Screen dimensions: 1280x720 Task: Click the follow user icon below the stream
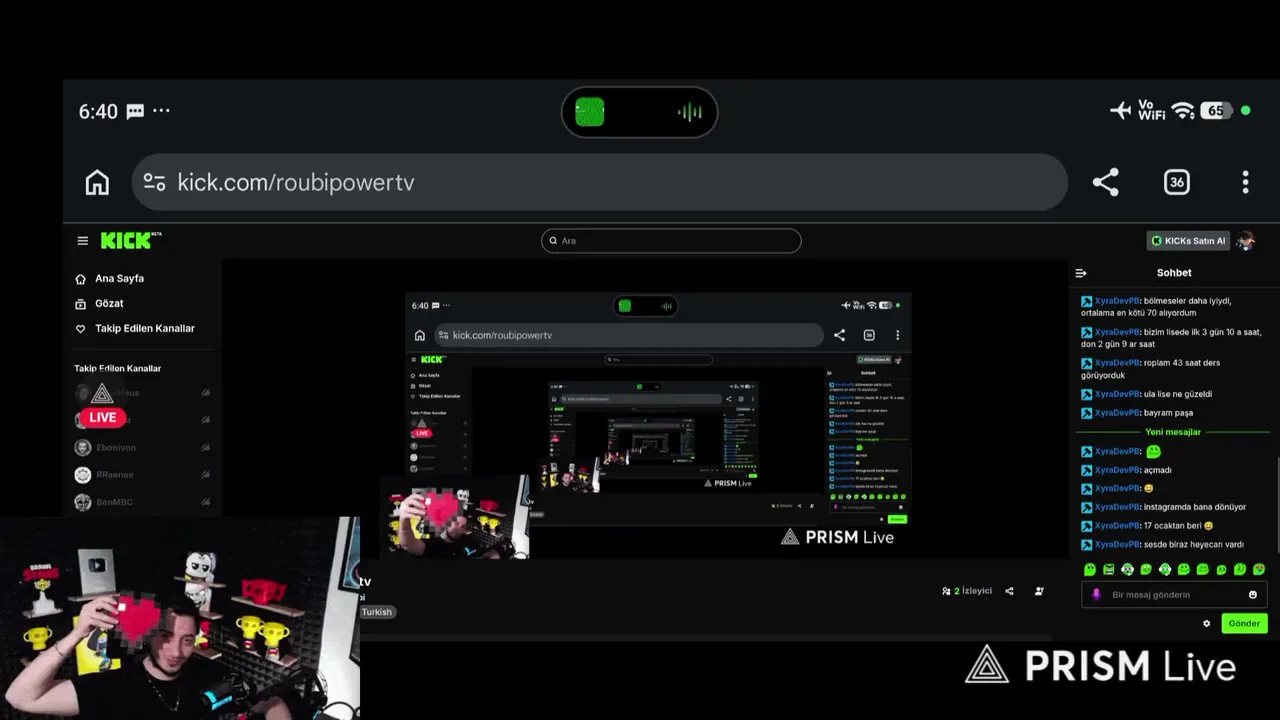tap(1039, 591)
